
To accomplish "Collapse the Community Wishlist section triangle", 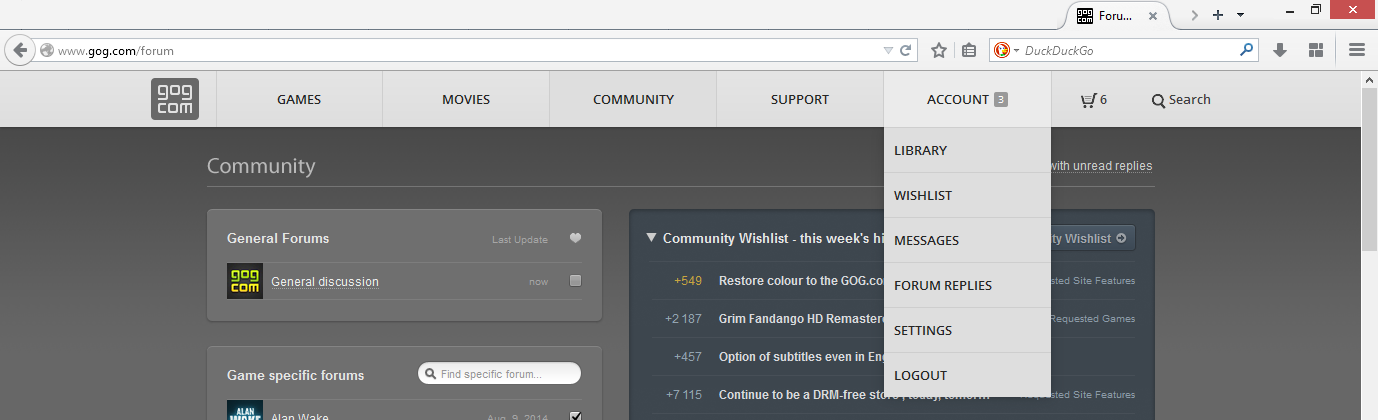I will pos(651,238).
